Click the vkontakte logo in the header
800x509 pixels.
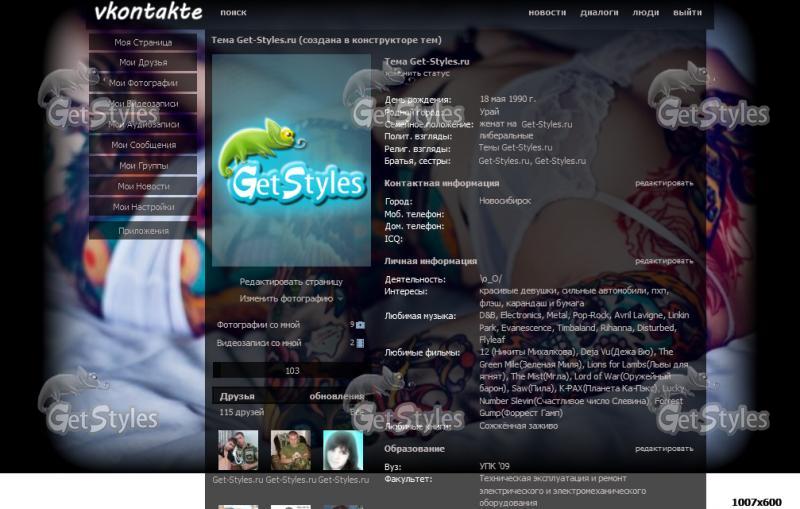pyautogui.click(x=147, y=12)
